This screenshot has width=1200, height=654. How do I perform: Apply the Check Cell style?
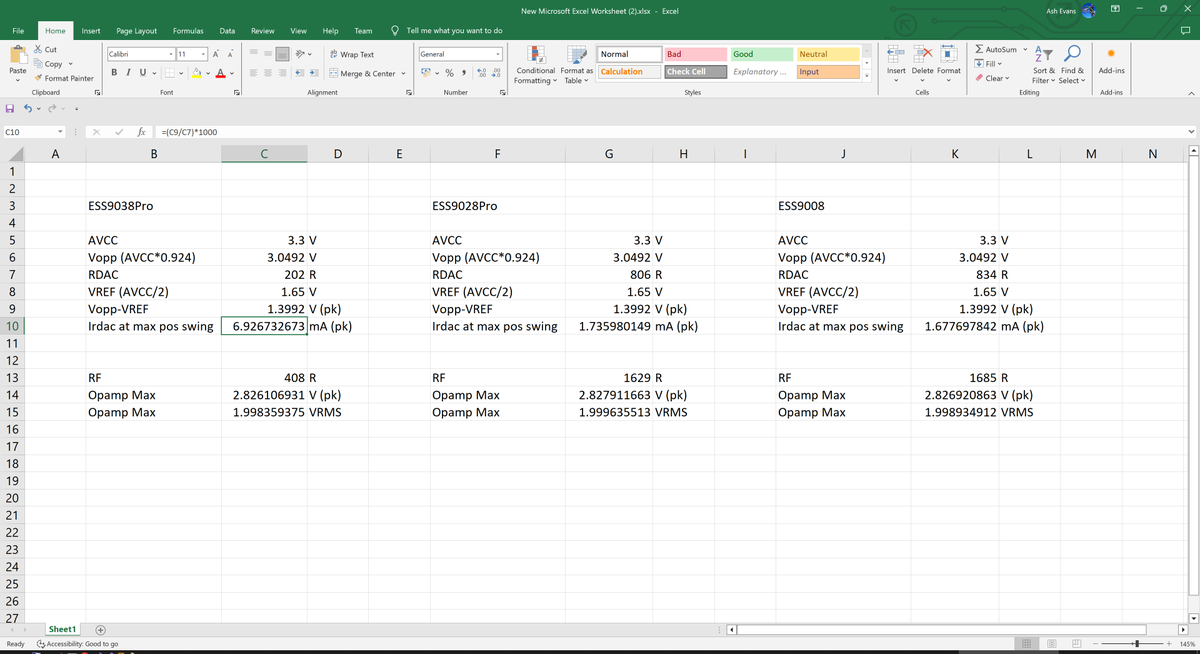[694, 72]
